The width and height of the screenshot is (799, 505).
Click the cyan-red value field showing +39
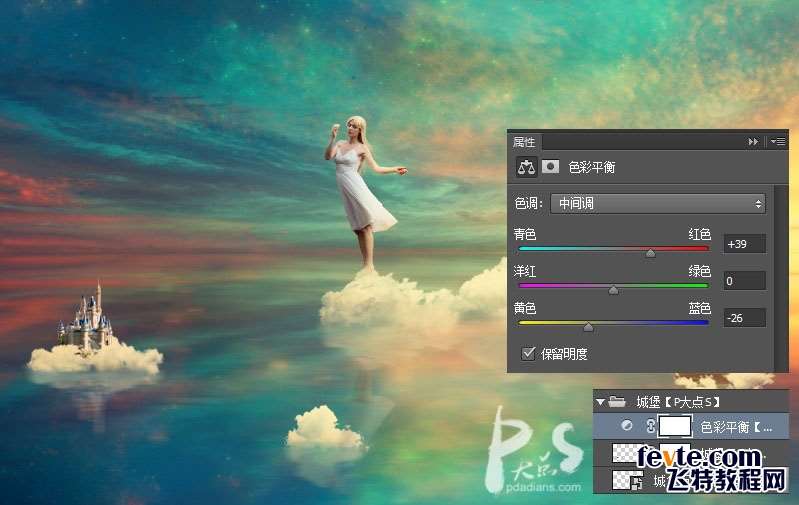[744, 244]
